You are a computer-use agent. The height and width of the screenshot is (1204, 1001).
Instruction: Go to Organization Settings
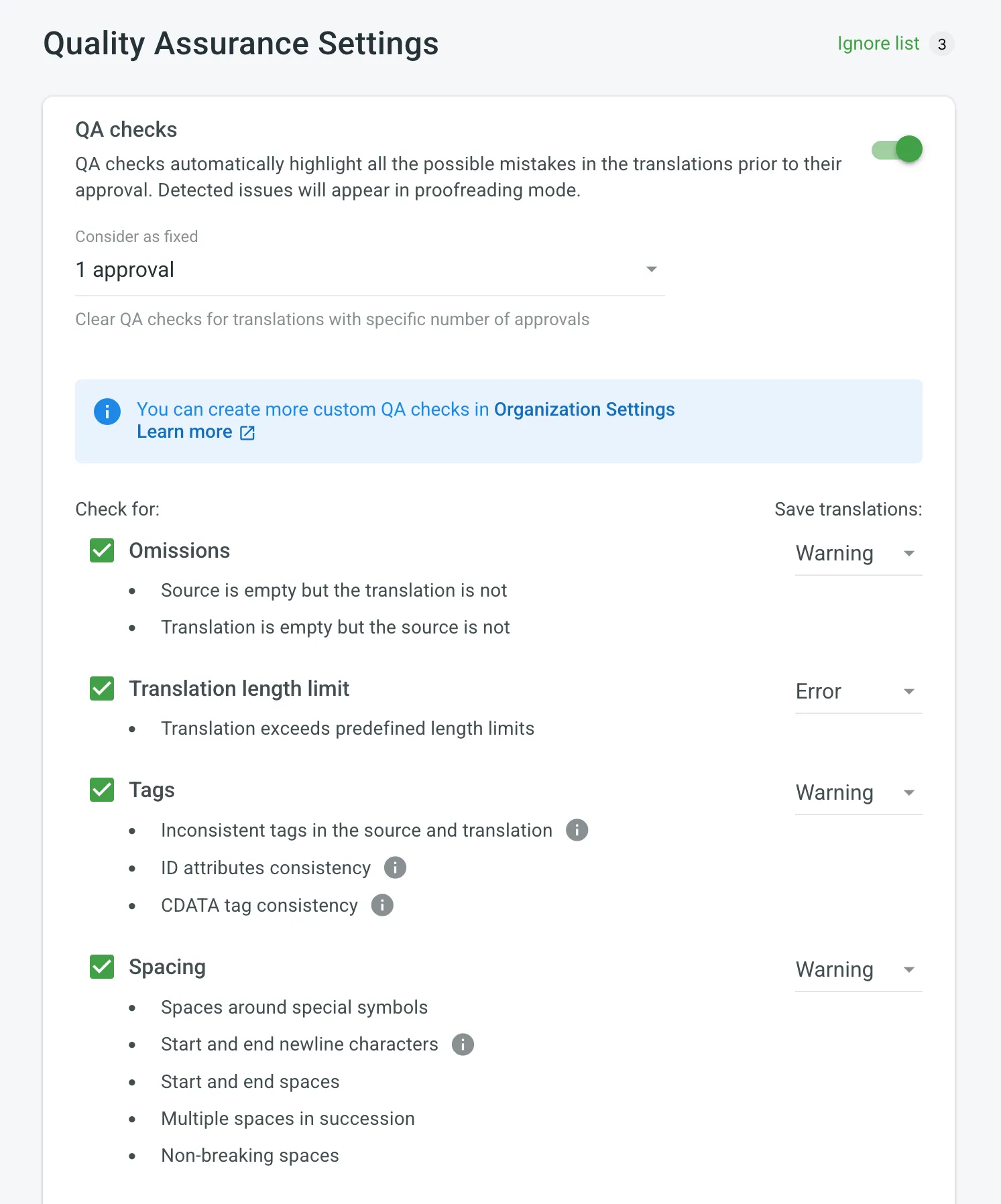[x=583, y=409]
